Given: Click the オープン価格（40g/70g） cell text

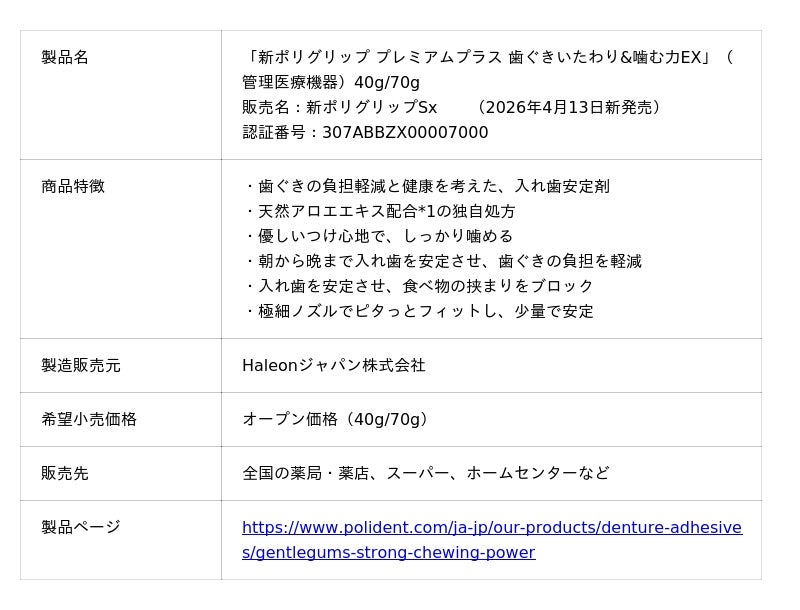Looking at the screenshot, I should [x=338, y=420].
